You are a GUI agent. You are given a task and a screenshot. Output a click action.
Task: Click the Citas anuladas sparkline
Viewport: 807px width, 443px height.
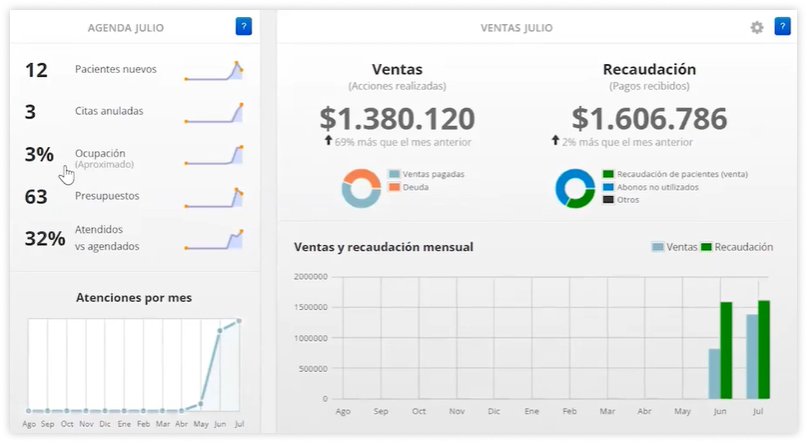click(x=213, y=112)
